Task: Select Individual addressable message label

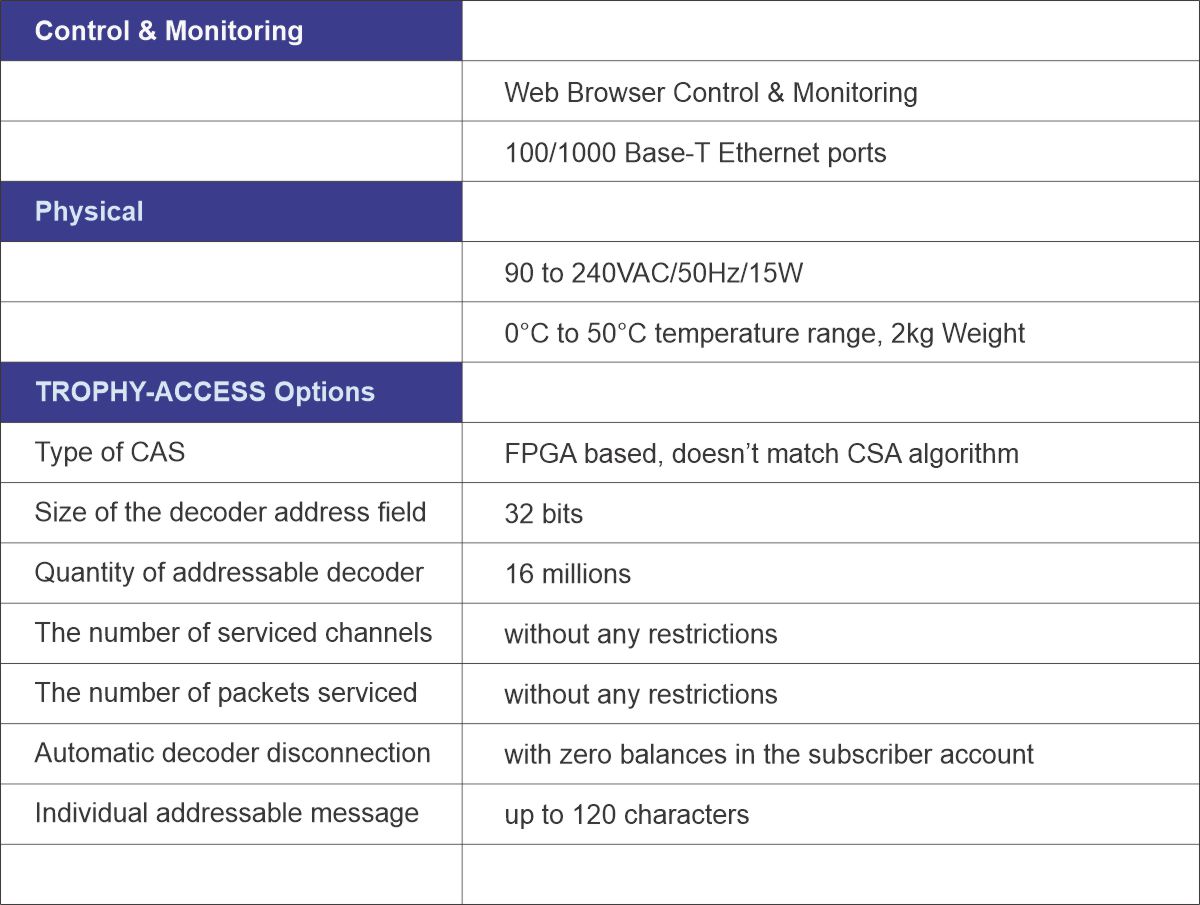Action: click(226, 813)
